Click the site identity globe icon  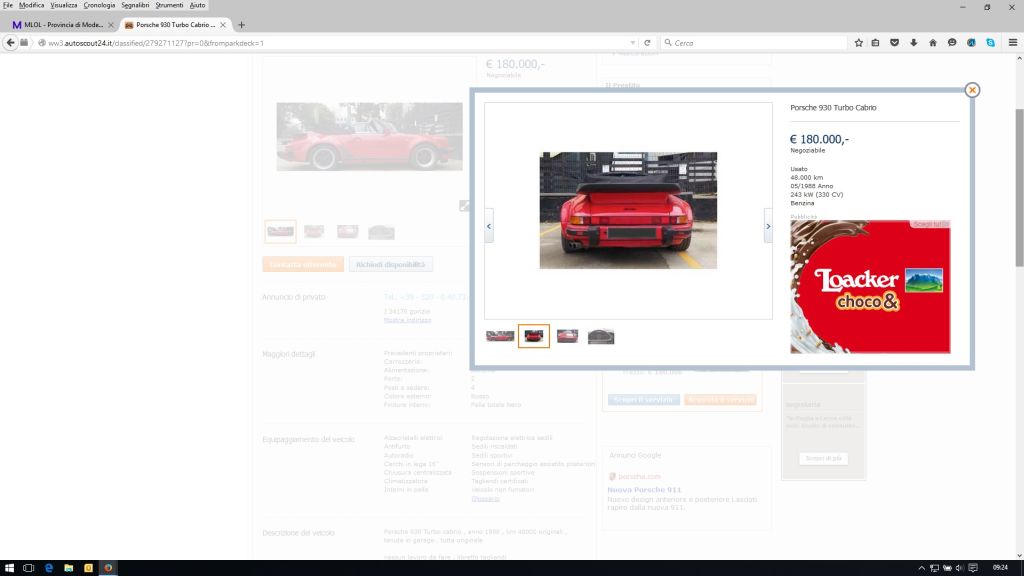[x=42, y=43]
